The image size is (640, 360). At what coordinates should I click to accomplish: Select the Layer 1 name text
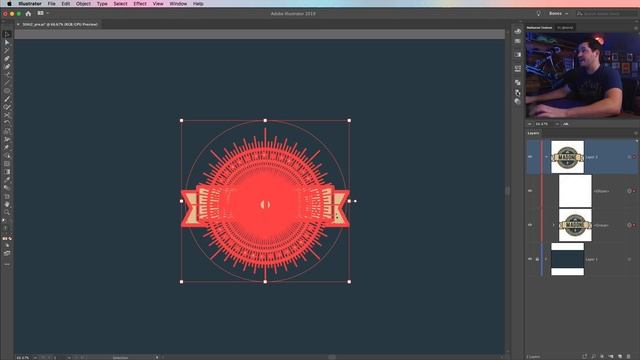click(x=591, y=260)
